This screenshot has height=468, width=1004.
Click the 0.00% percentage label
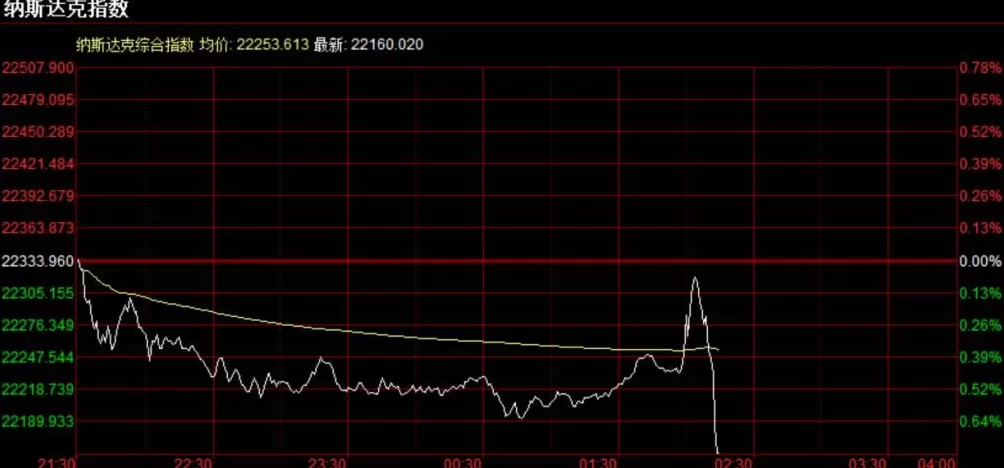pyautogui.click(x=980, y=261)
